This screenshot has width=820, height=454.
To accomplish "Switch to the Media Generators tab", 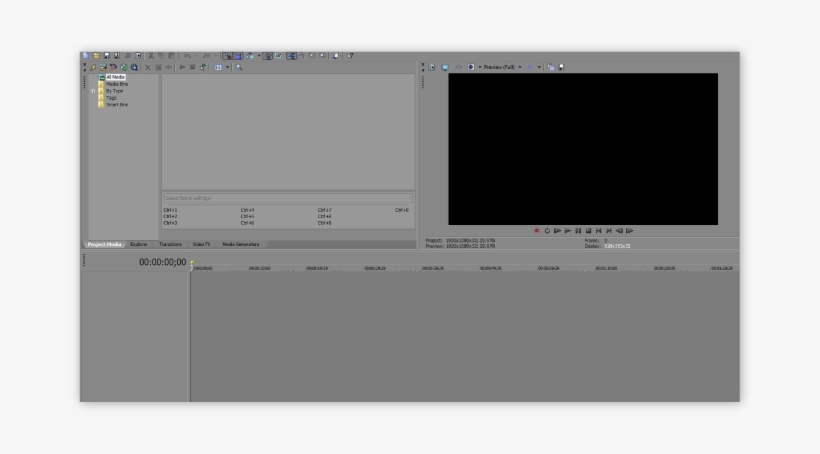I will pos(241,244).
